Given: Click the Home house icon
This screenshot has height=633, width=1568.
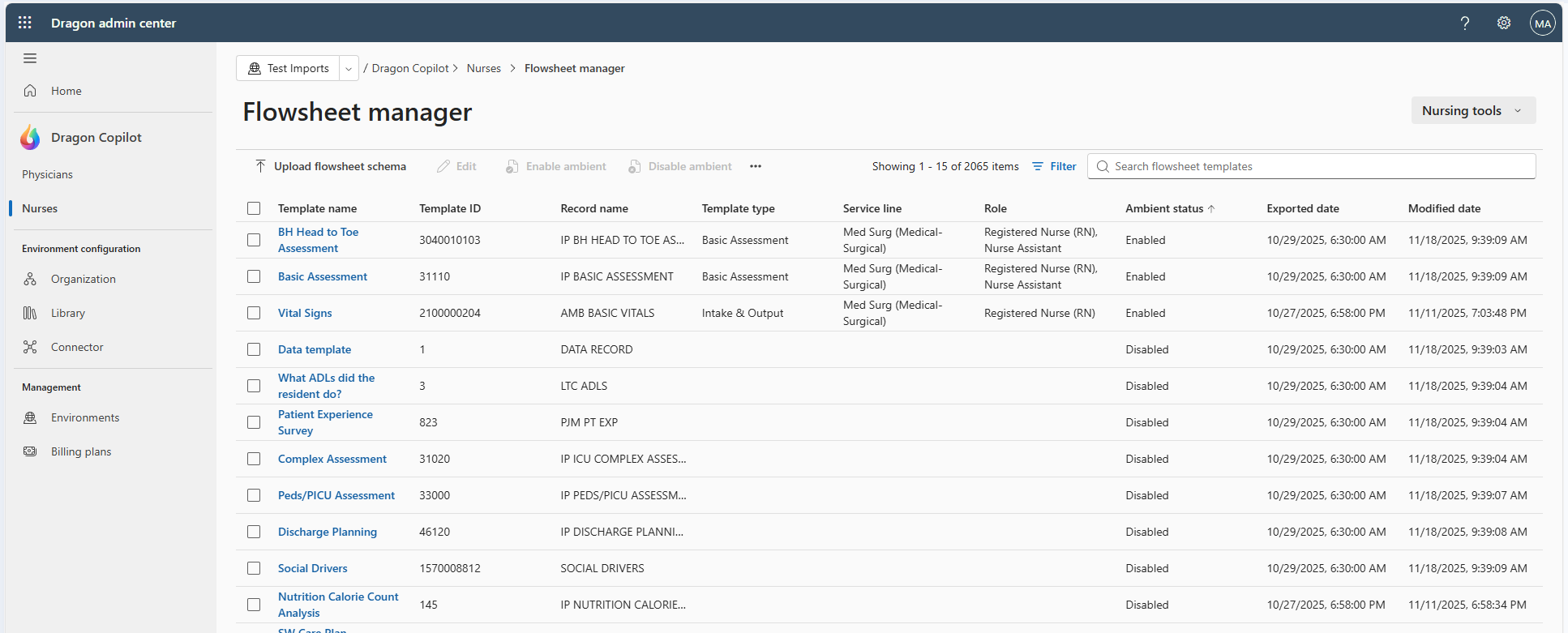Looking at the screenshot, I should (x=30, y=91).
